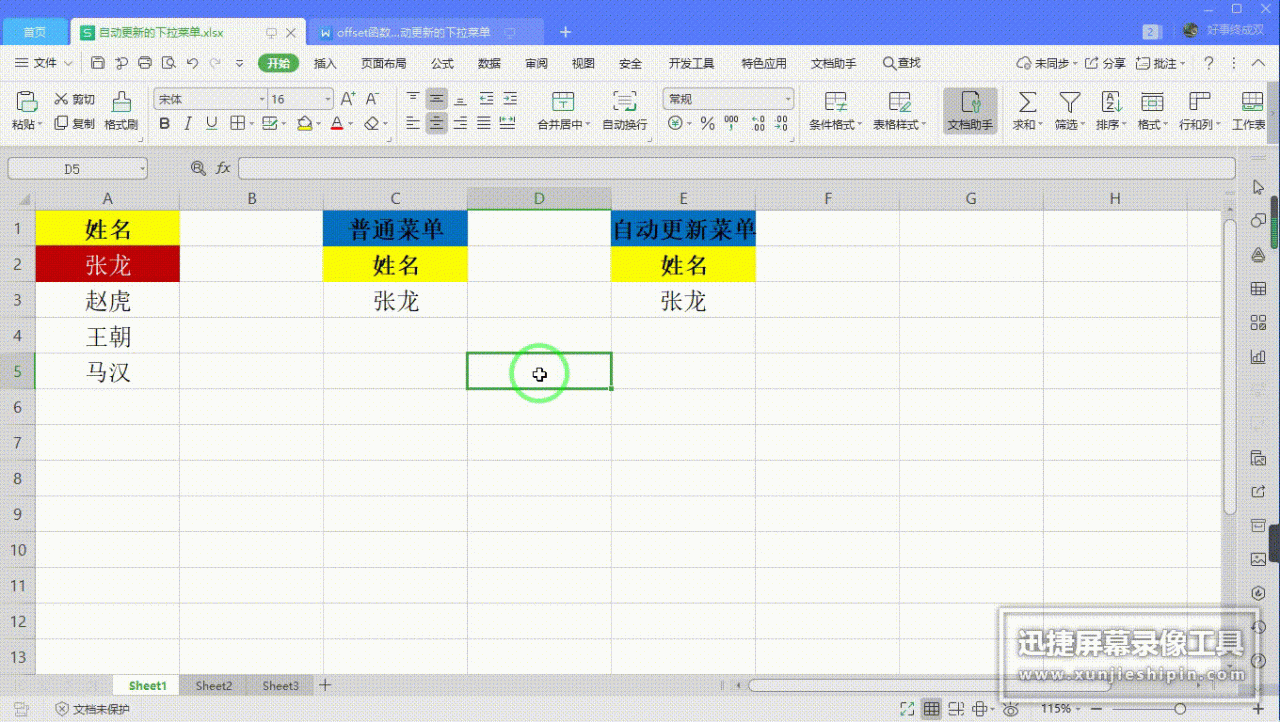Image resolution: width=1280 pixels, height=722 pixels.
Task: Apply thousands separator (000) format
Action: point(732,124)
